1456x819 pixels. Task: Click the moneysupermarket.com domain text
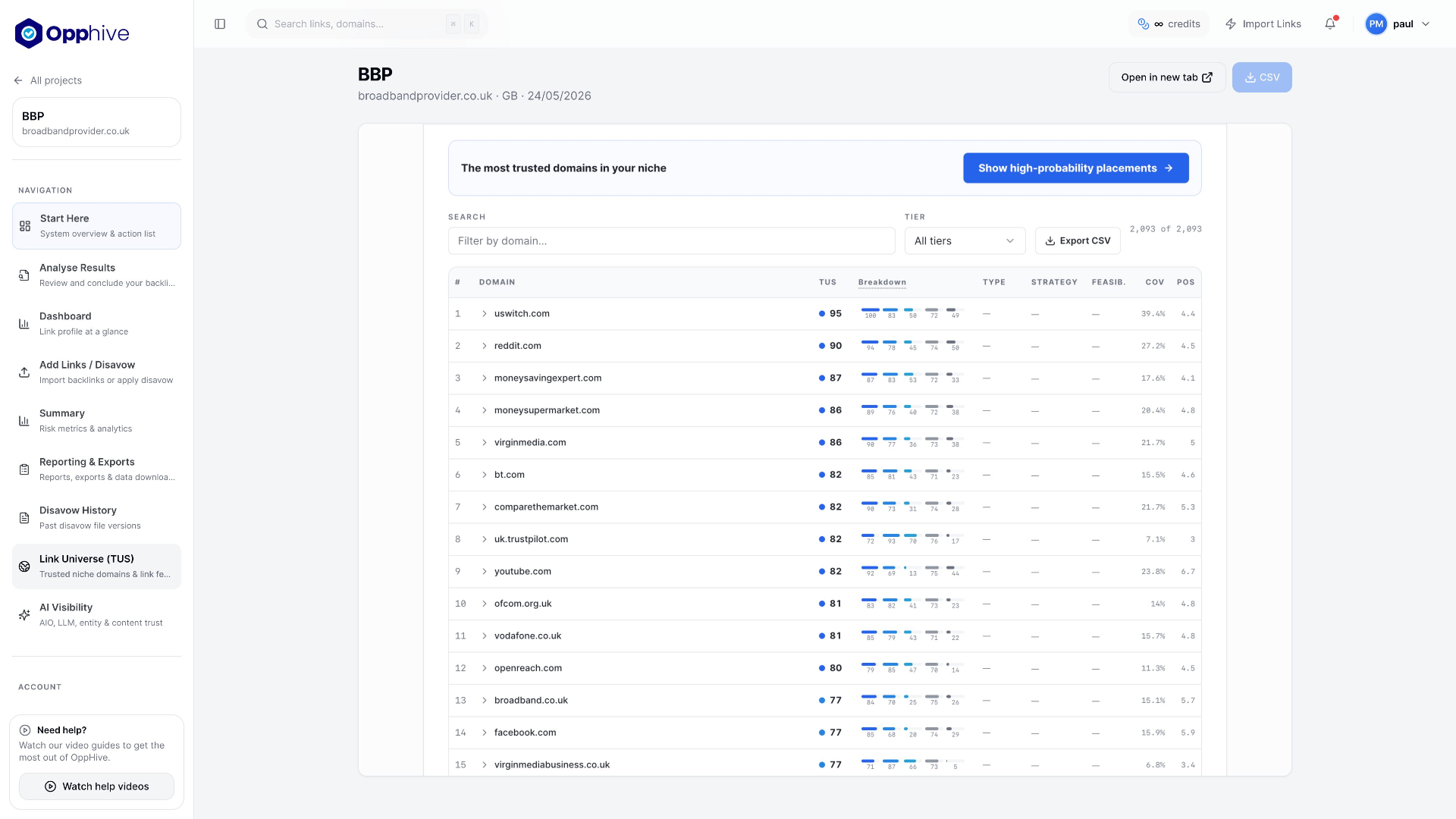click(x=547, y=410)
